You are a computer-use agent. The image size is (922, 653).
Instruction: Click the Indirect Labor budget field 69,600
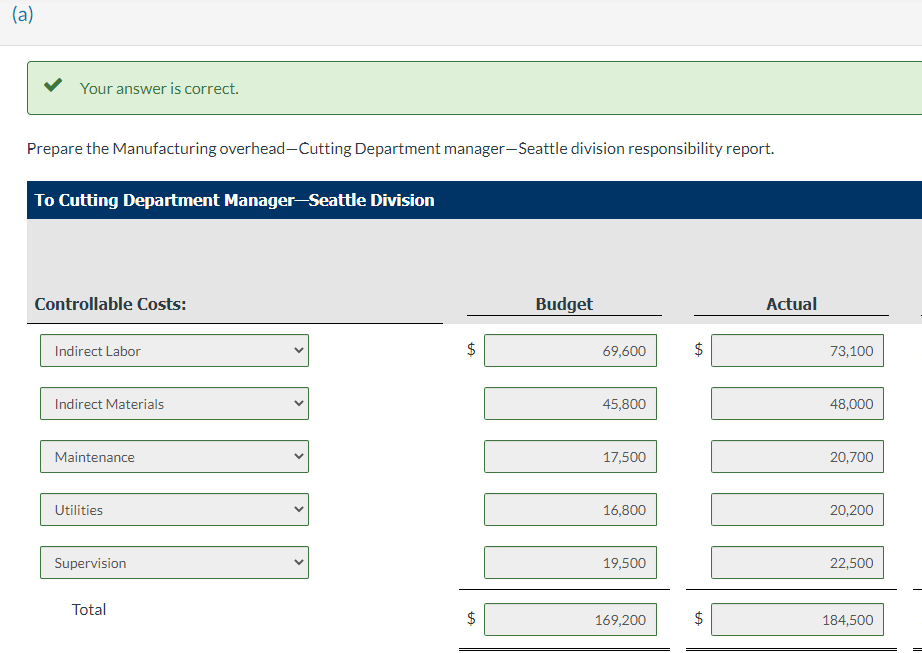570,350
